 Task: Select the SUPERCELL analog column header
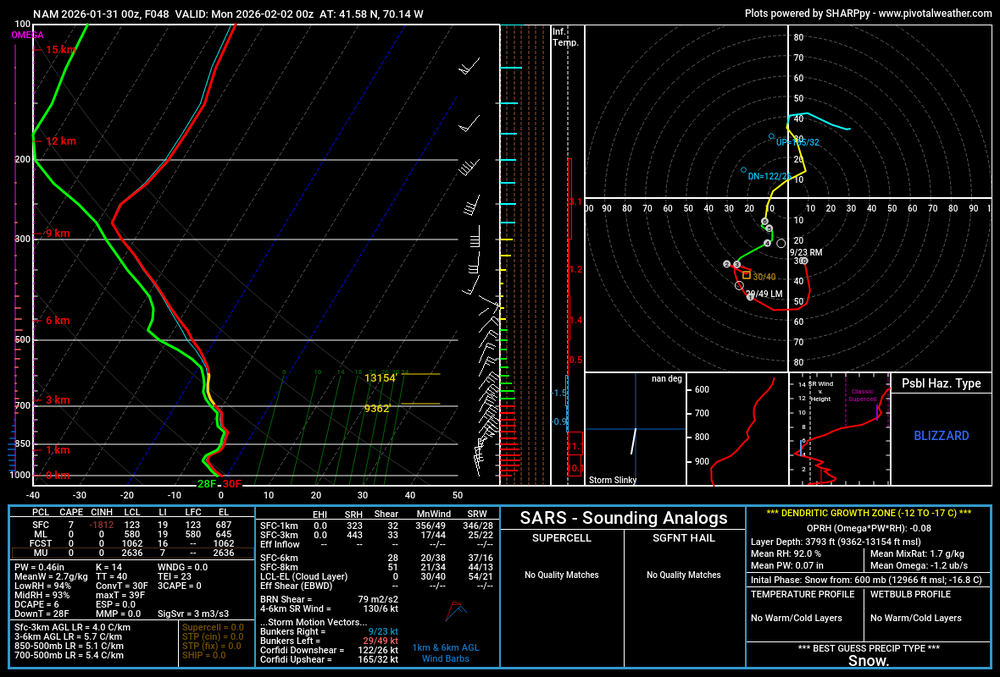click(561, 539)
